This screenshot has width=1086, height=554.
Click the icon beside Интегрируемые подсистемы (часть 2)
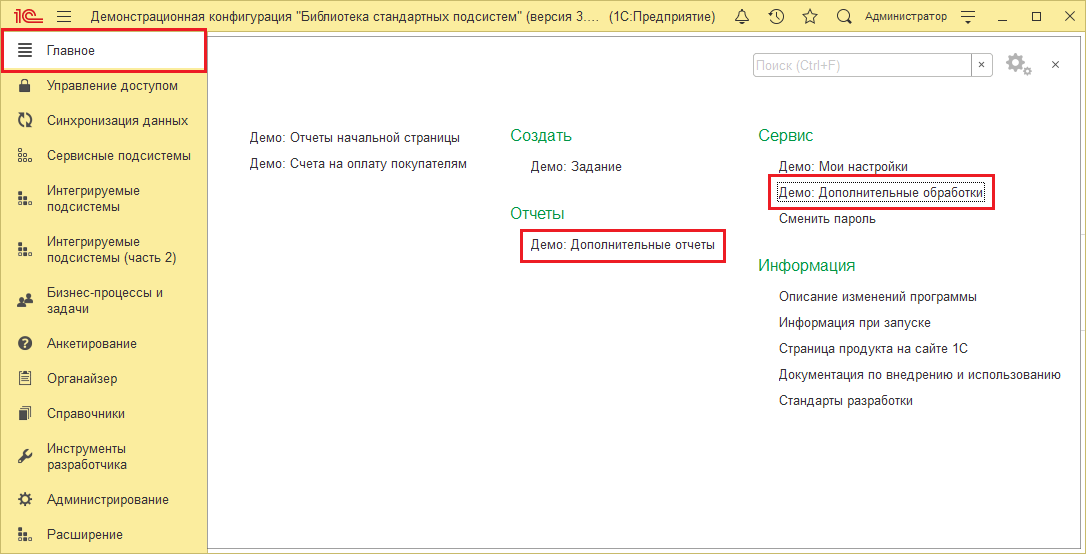pyautogui.click(x=25, y=250)
